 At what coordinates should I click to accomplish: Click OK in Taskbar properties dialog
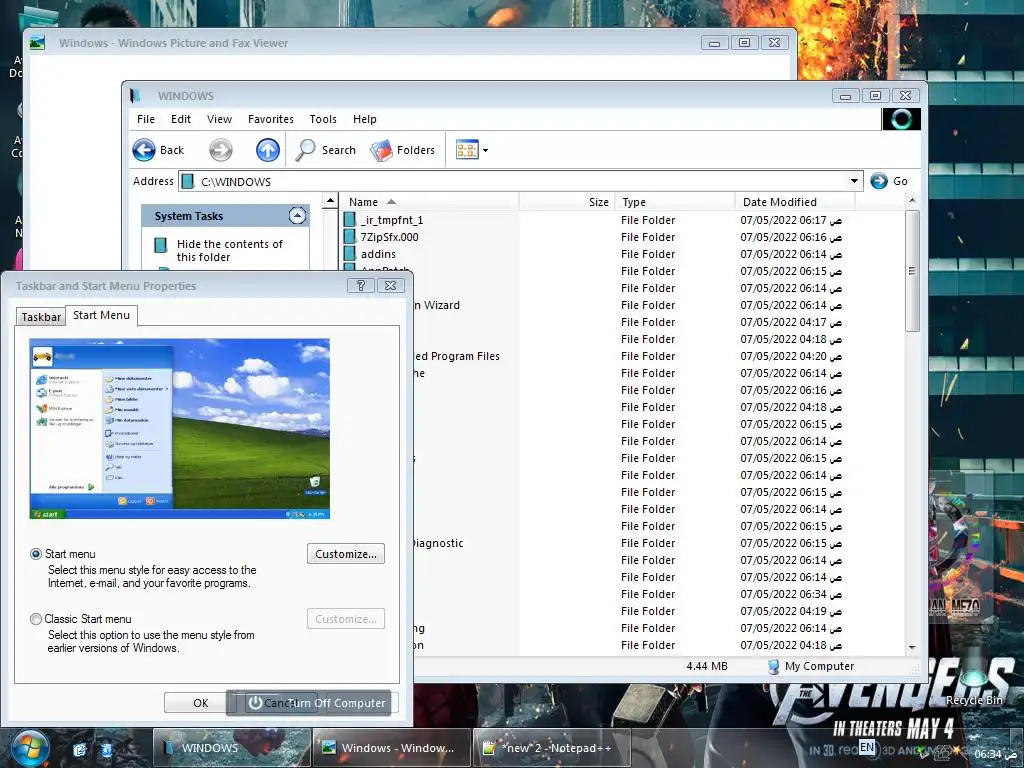200,703
